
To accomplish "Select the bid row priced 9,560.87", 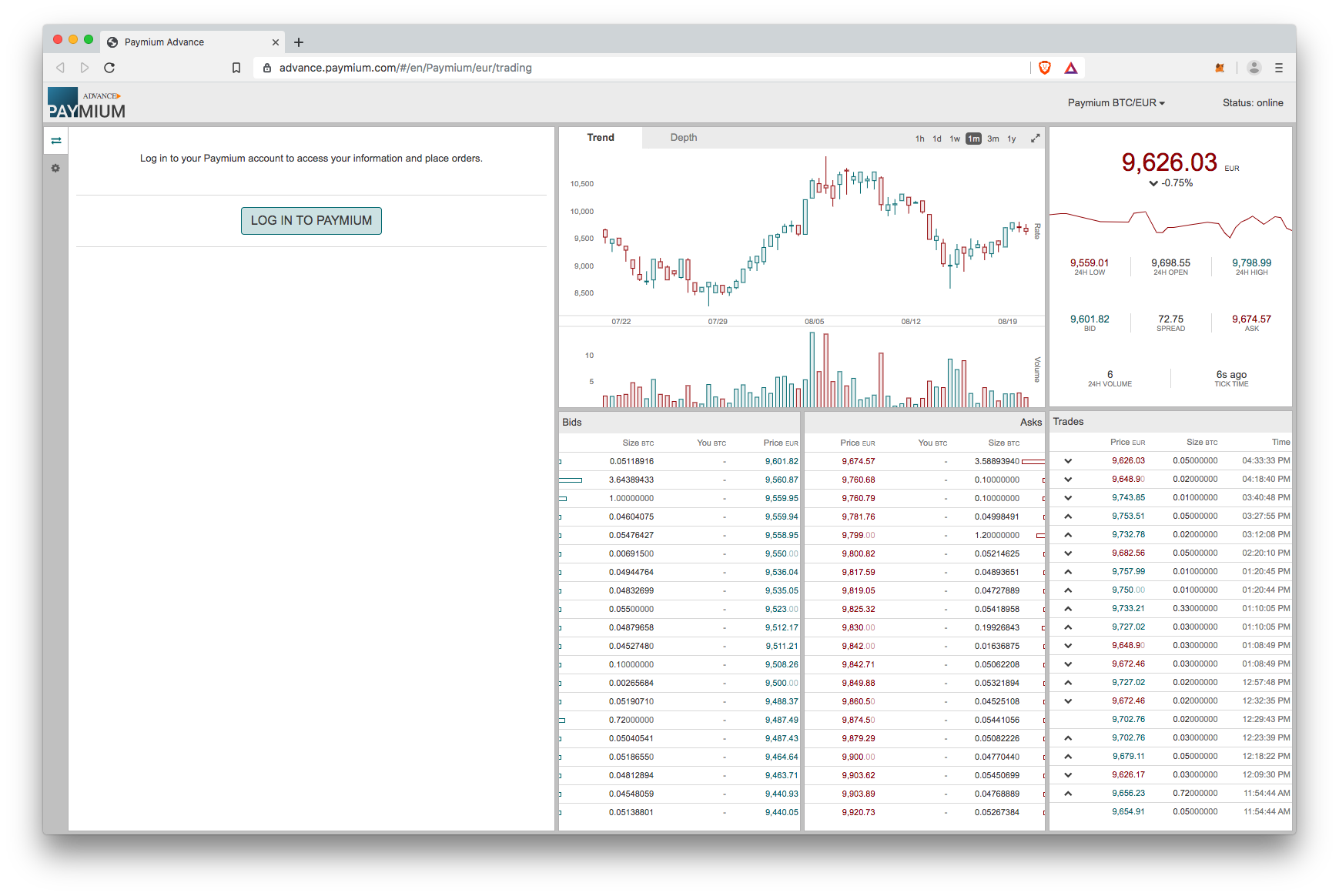I will click(680, 480).
